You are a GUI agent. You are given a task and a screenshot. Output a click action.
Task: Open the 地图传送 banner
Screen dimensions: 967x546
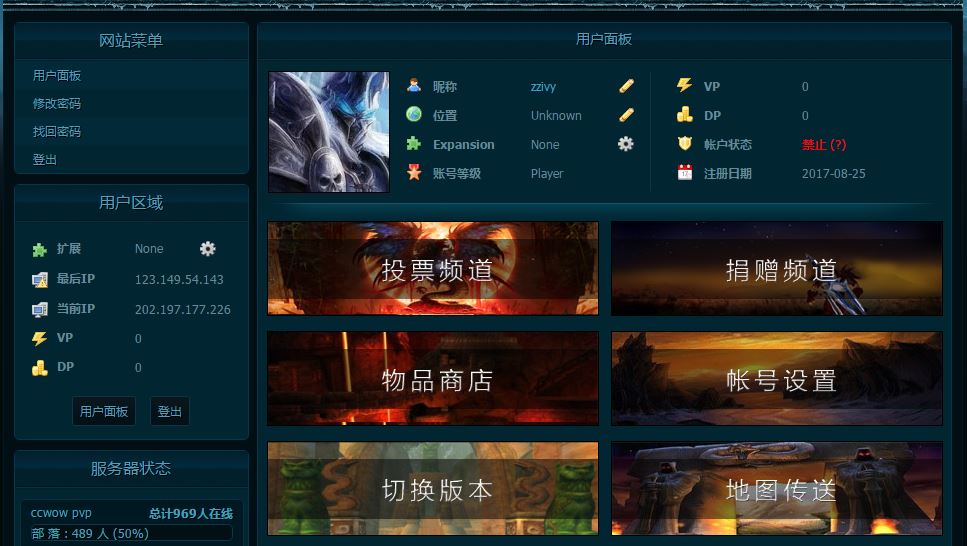(777, 489)
